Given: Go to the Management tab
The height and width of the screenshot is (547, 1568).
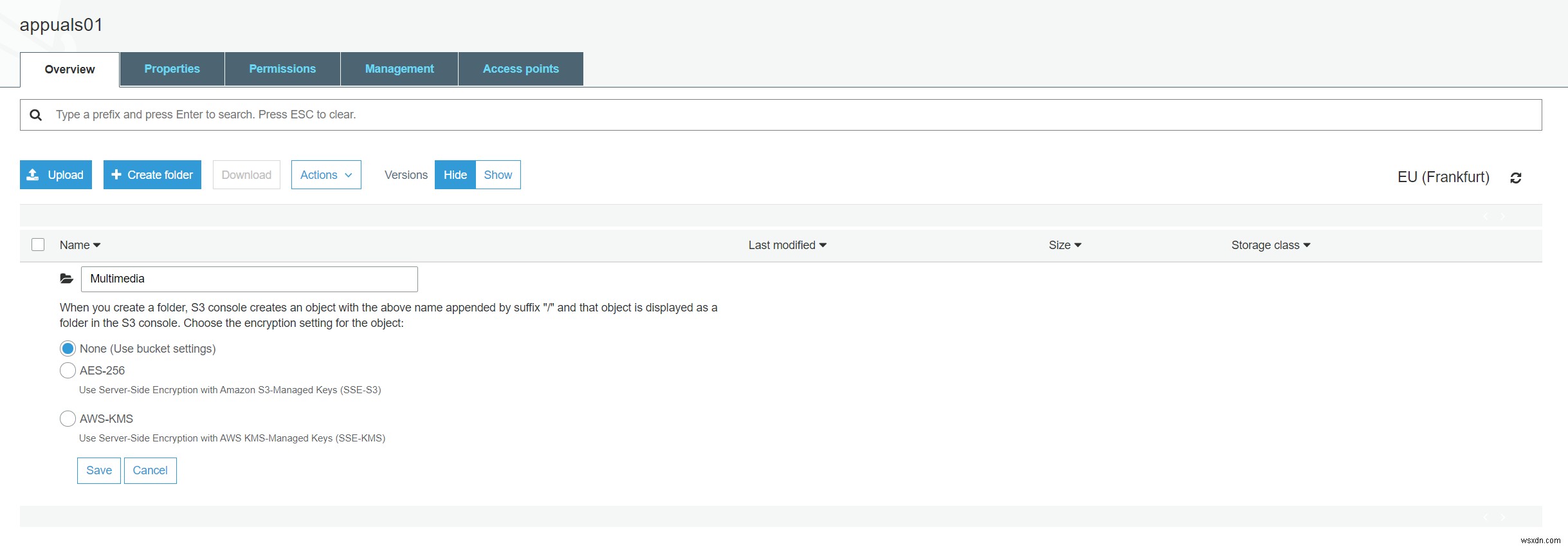Looking at the screenshot, I should (399, 69).
